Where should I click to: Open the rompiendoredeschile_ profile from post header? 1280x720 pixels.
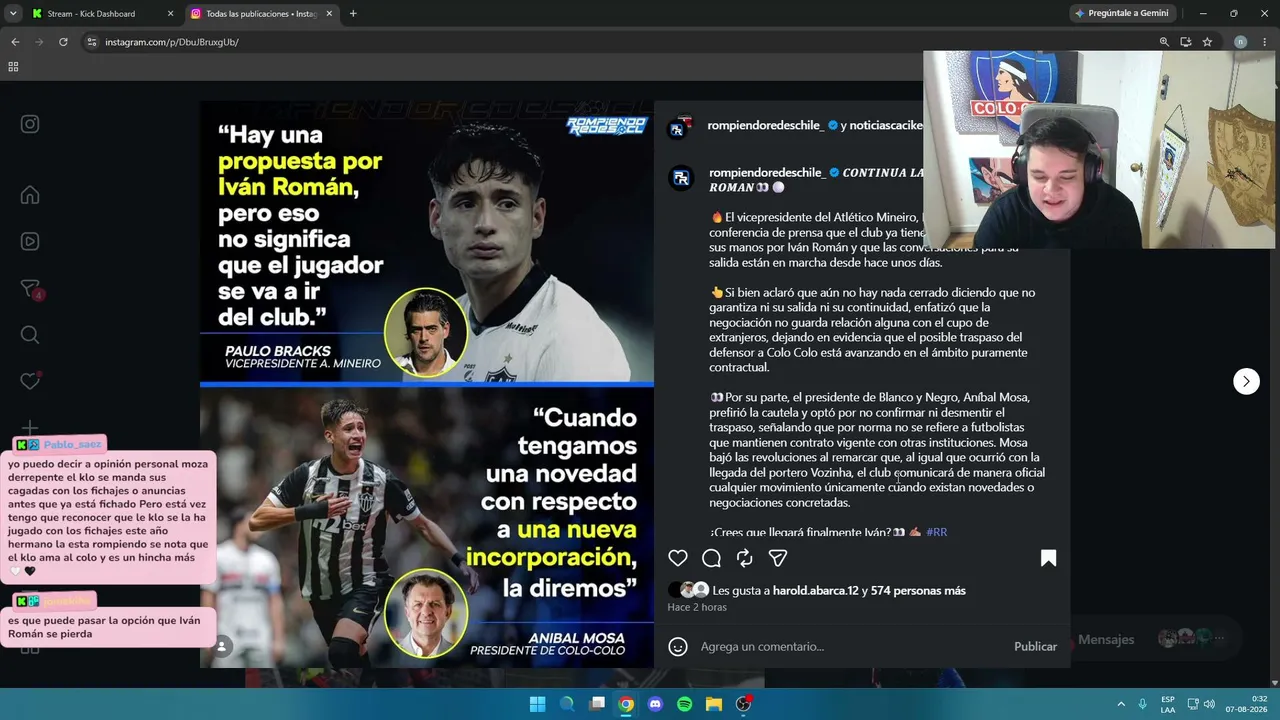[766, 125]
